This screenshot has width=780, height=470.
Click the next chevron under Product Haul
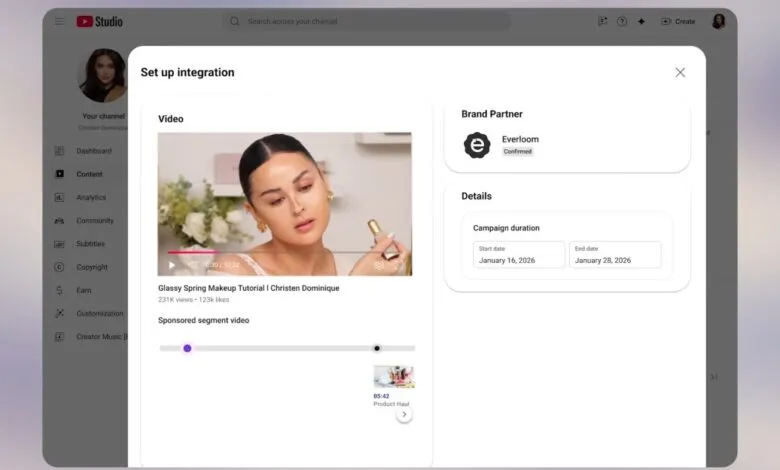[x=404, y=414]
